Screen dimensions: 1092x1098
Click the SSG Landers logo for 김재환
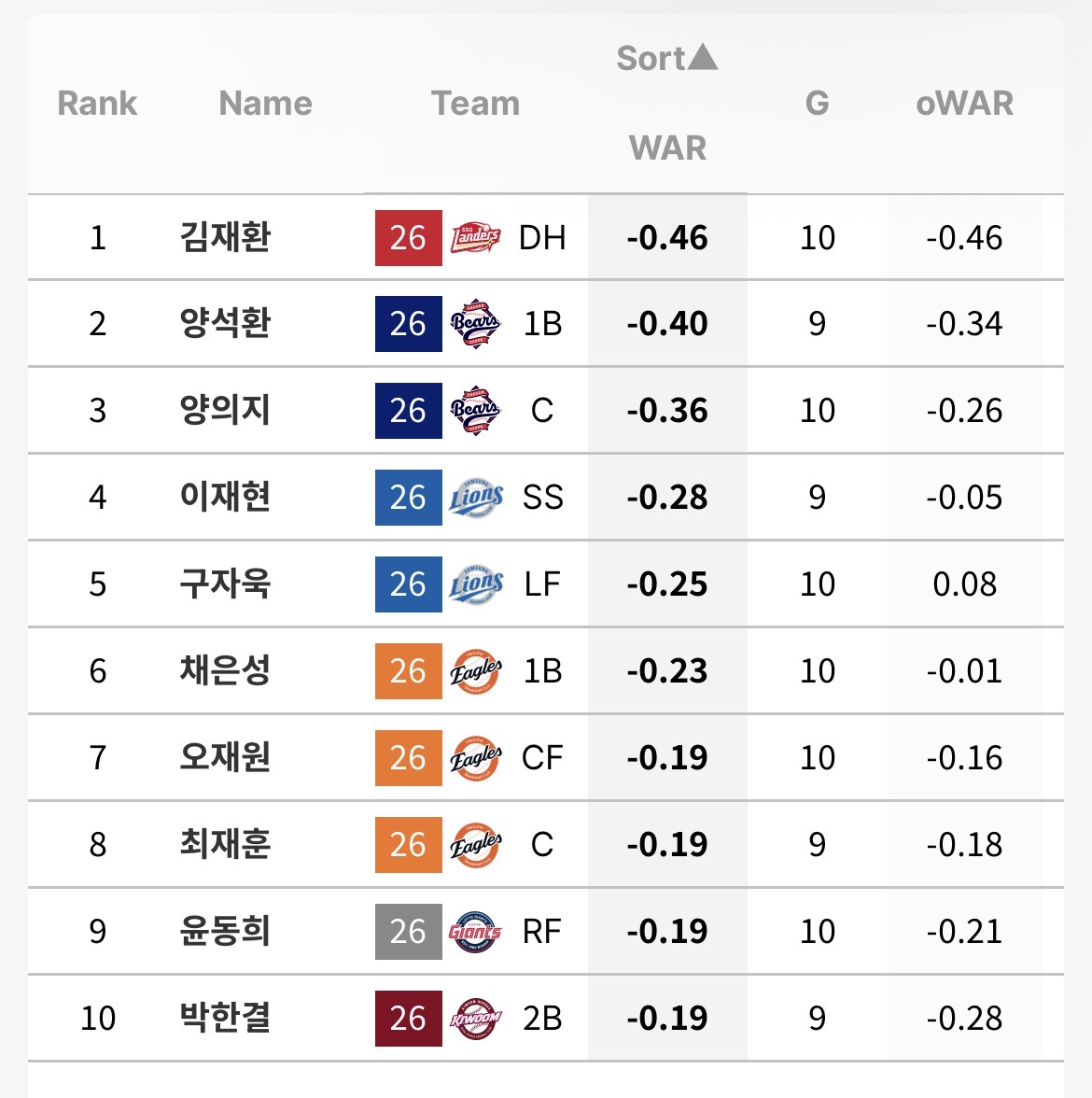point(475,238)
